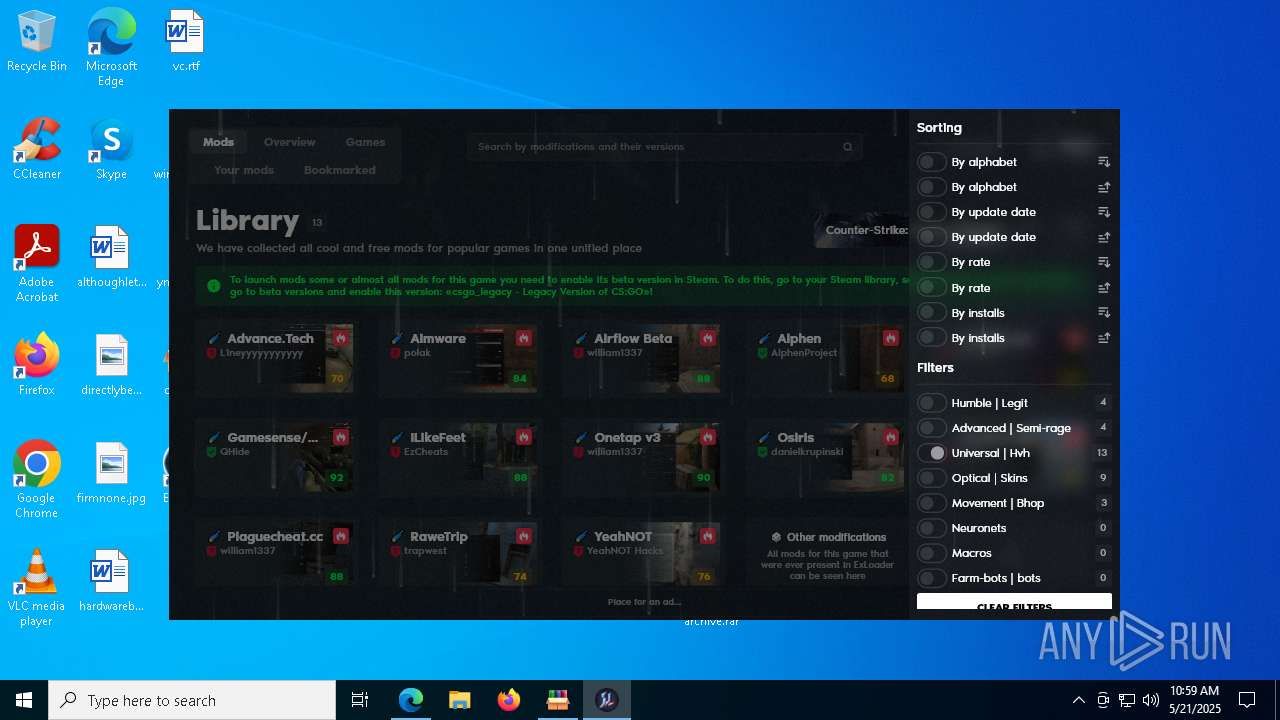Toggle the Movement | Bhop filter
The width and height of the screenshot is (1280, 720).
(931, 503)
